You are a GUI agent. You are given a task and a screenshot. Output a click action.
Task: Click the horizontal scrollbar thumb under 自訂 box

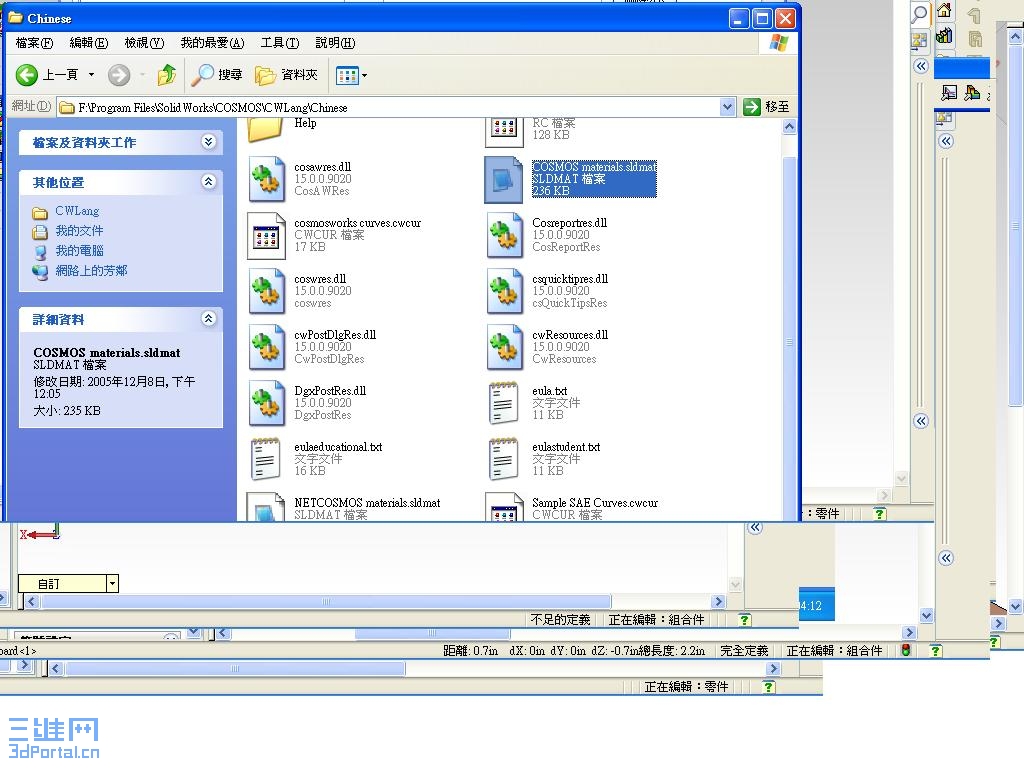tap(326, 601)
